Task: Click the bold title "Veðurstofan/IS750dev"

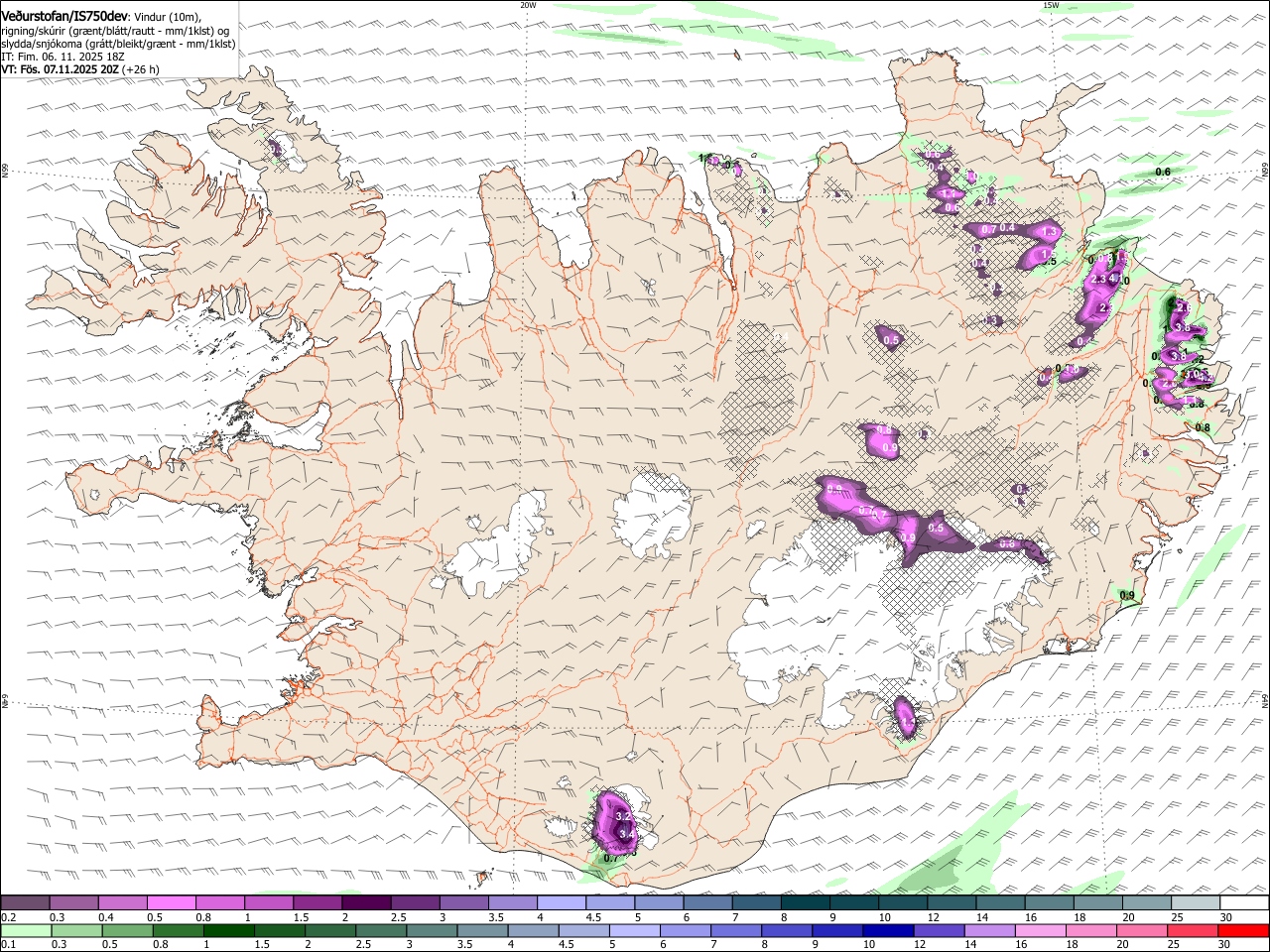Action: pyautogui.click(x=63, y=16)
